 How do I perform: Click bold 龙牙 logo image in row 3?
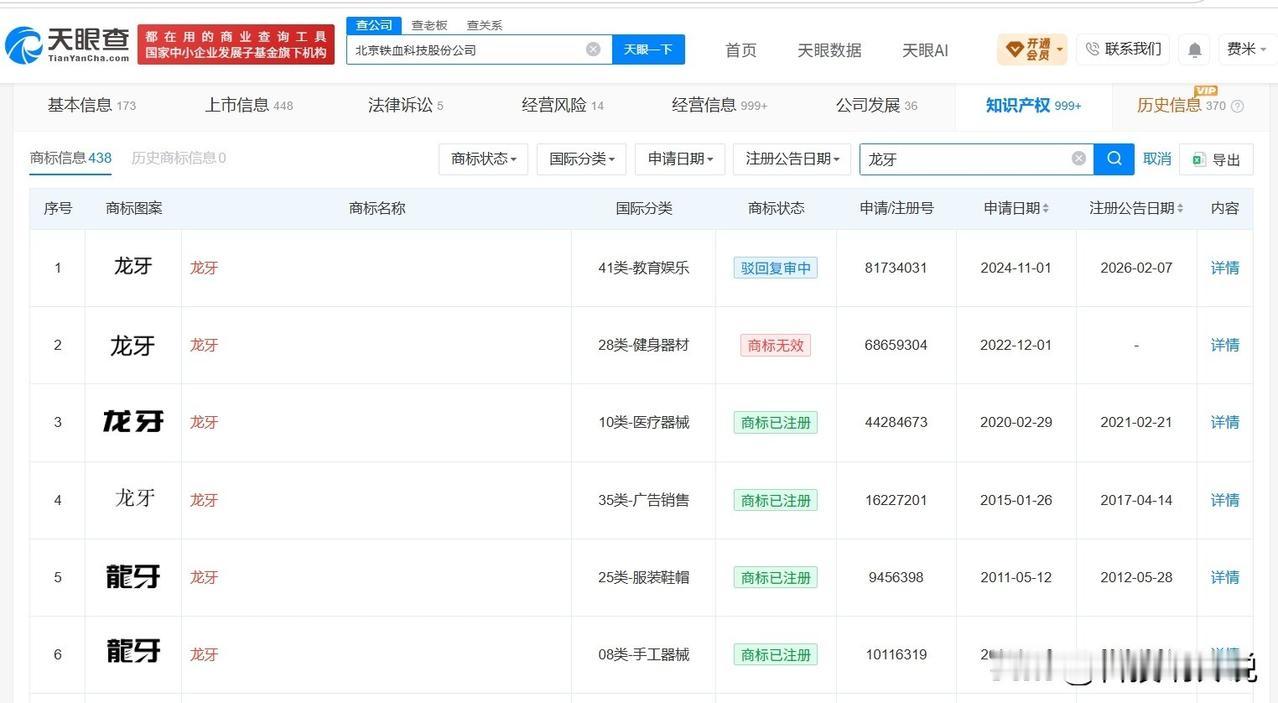click(133, 421)
